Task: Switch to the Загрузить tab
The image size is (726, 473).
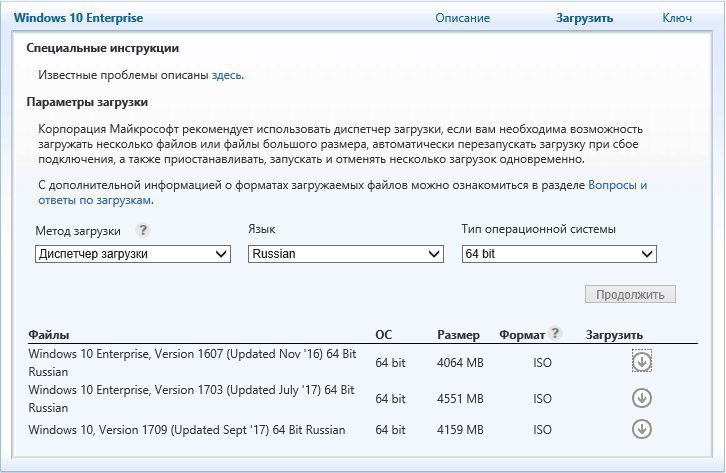Action: (x=584, y=18)
